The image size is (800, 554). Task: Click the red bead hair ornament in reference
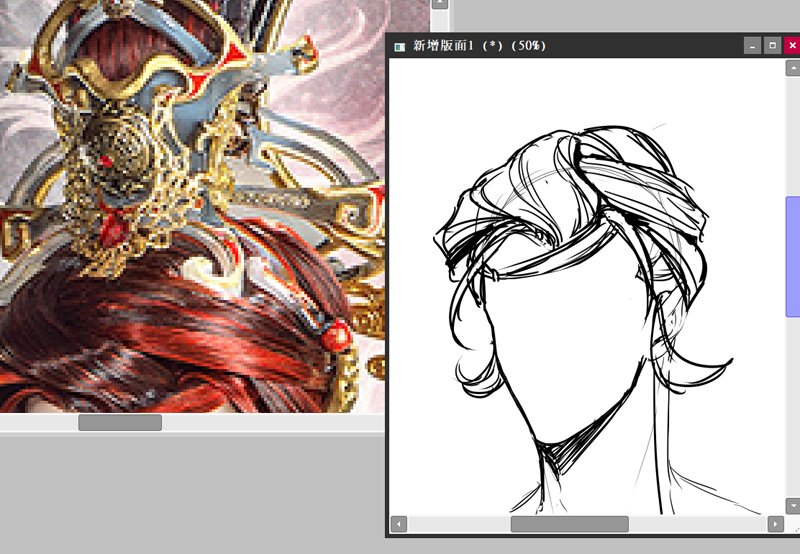[x=339, y=333]
